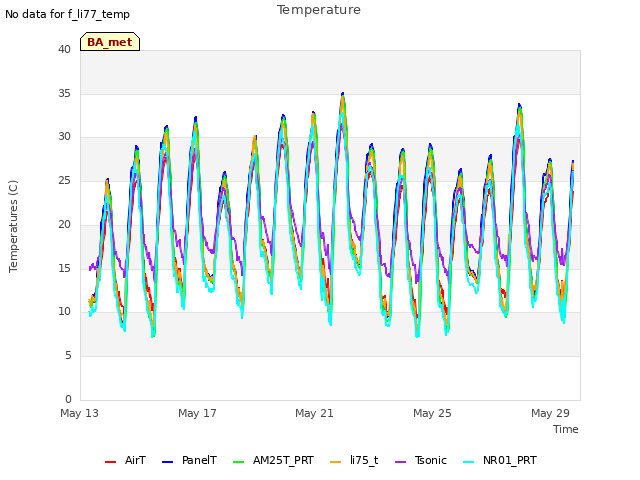Click the 30 y-axis tick label
640x480 pixels.
64,137
